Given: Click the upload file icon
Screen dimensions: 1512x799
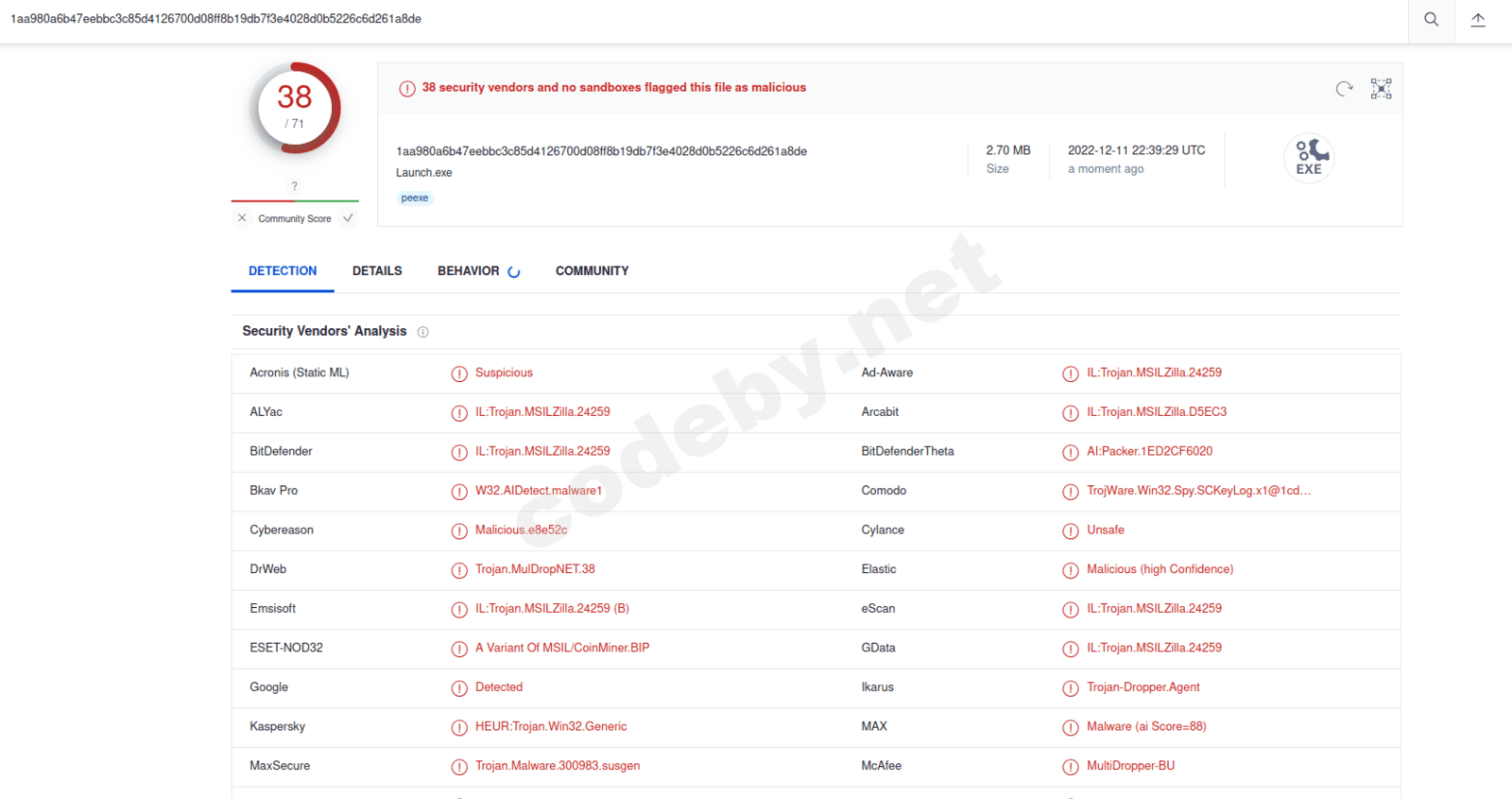Looking at the screenshot, I should point(1478,19).
